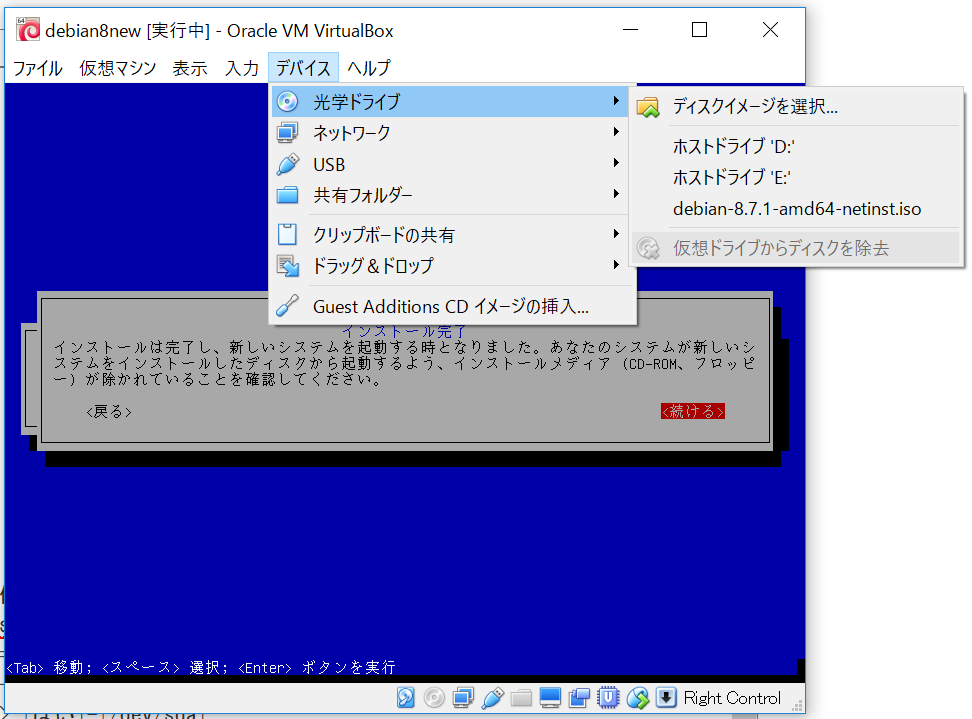Toggle the optical drive status indicator

(x=434, y=697)
